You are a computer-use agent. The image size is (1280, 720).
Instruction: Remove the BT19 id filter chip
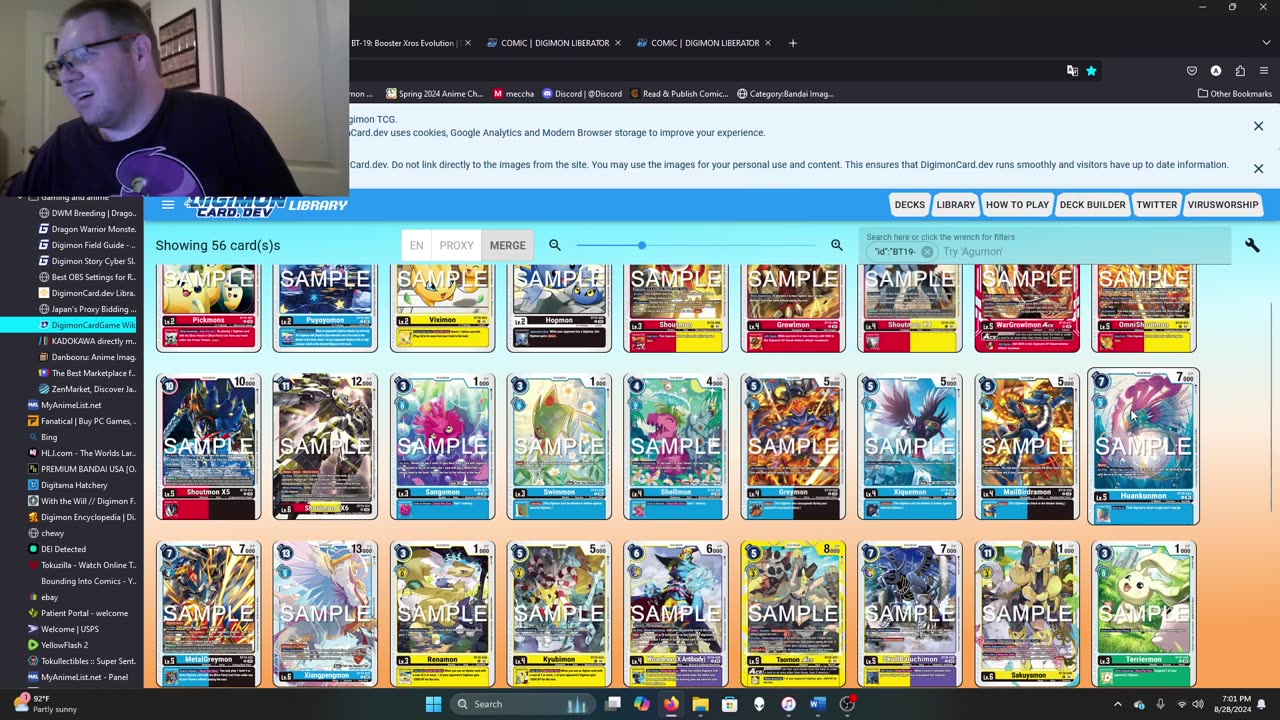pyautogui.click(x=927, y=252)
